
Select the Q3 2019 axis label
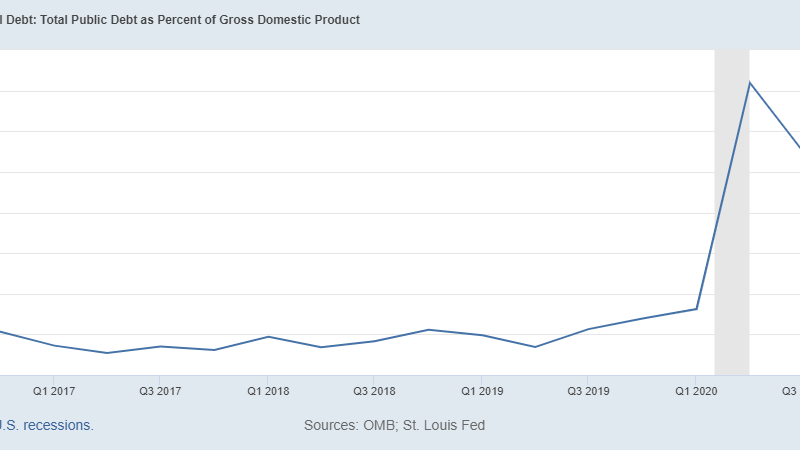589,390
